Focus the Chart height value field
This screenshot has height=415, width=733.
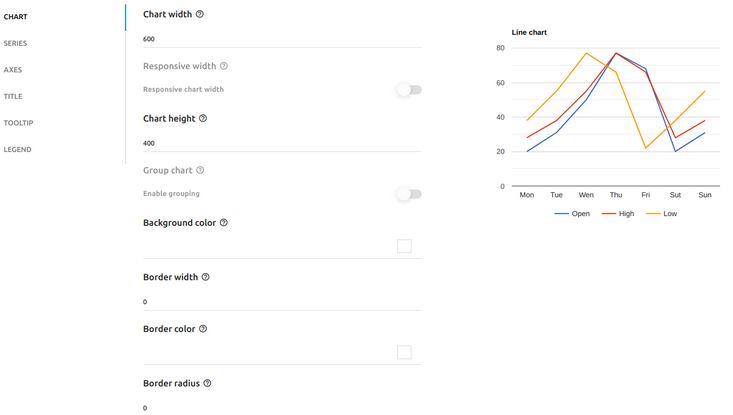[x=282, y=143]
